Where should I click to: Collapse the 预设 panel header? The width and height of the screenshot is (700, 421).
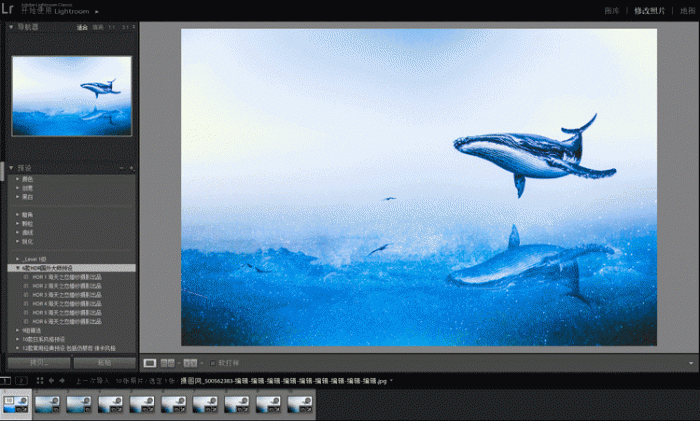pyautogui.click(x=11, y=168)
